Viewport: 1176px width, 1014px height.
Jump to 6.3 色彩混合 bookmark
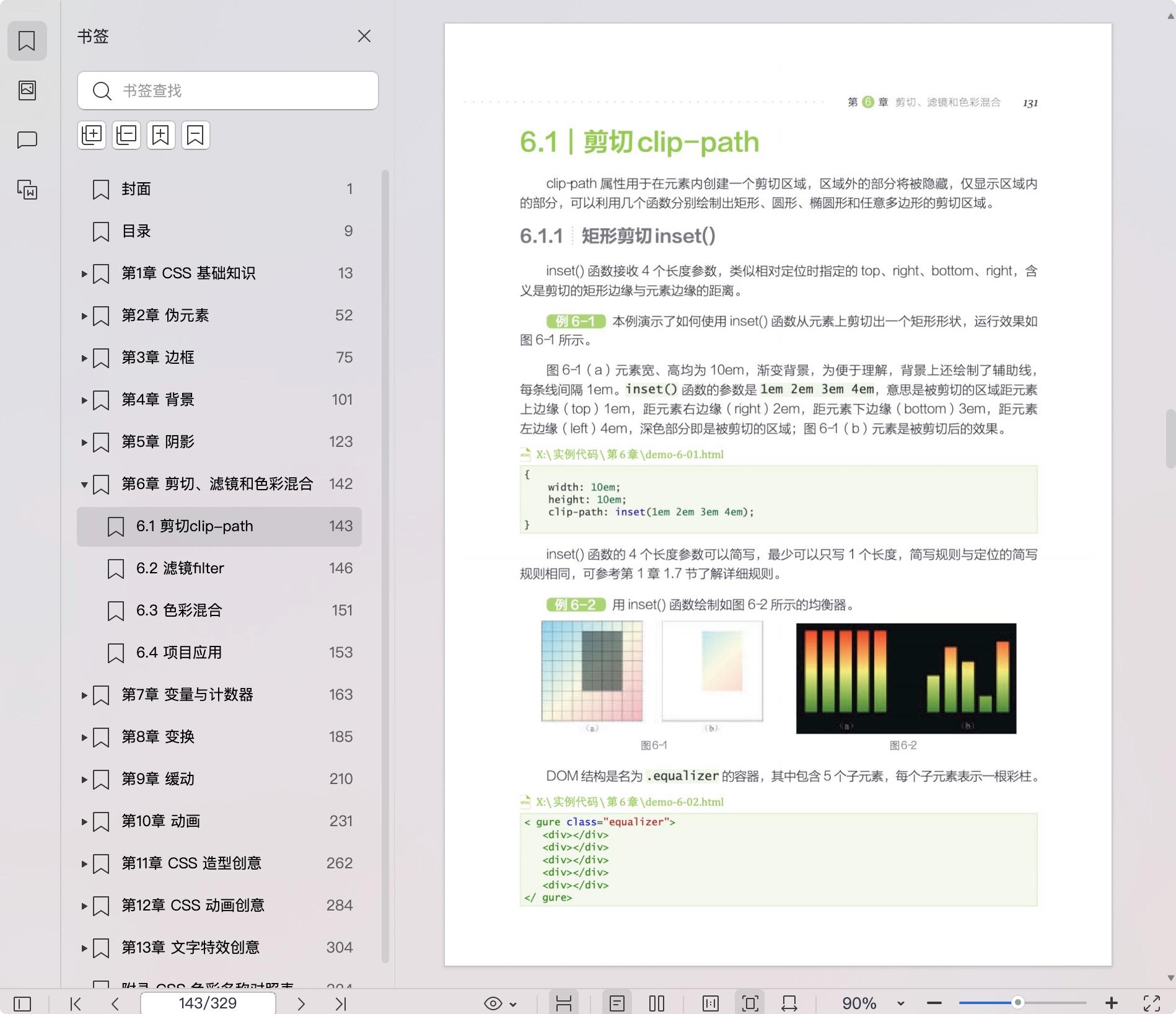(x=219, y=611)
